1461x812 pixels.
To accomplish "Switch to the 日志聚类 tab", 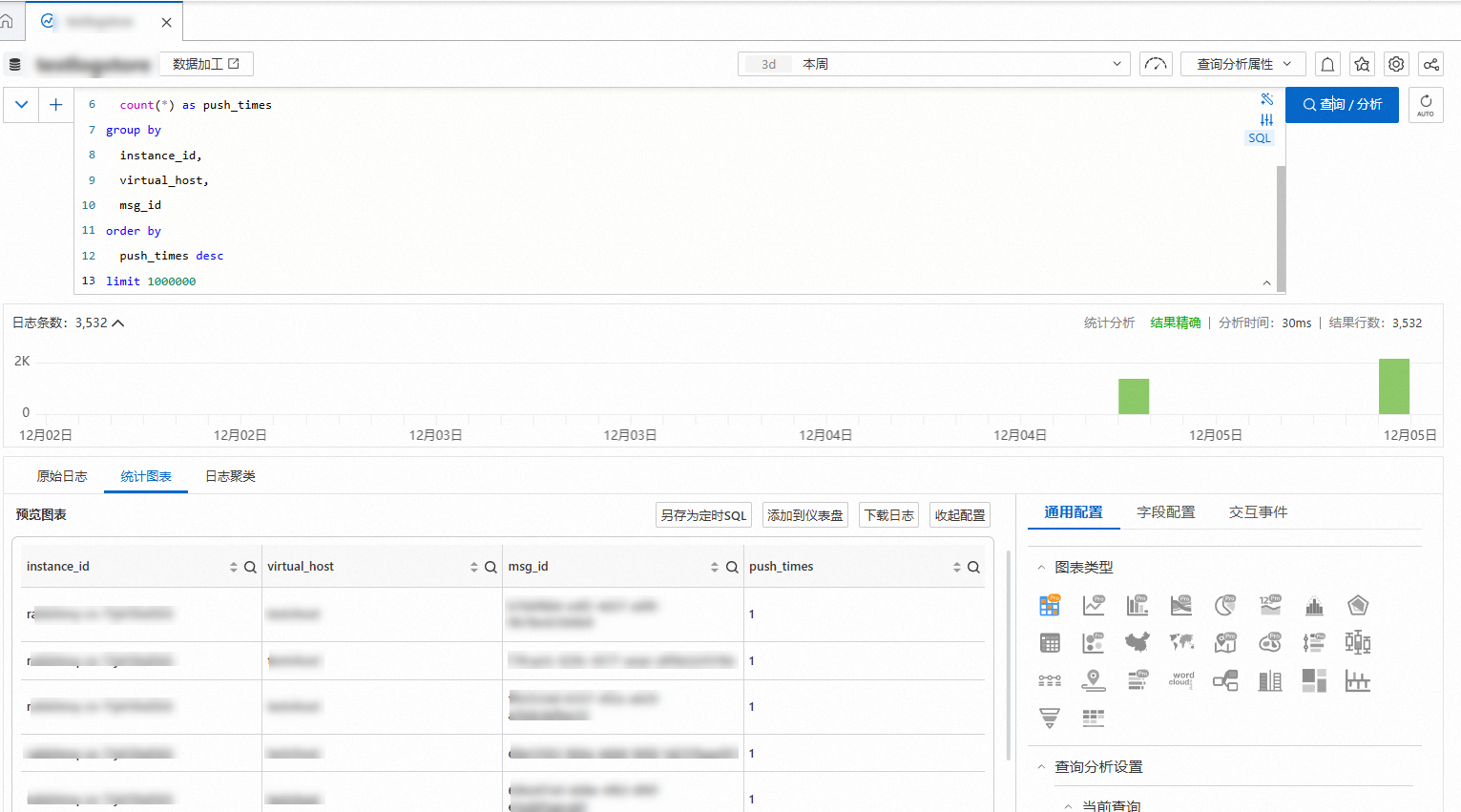I will pyautogui.click(x=230, y=476).
